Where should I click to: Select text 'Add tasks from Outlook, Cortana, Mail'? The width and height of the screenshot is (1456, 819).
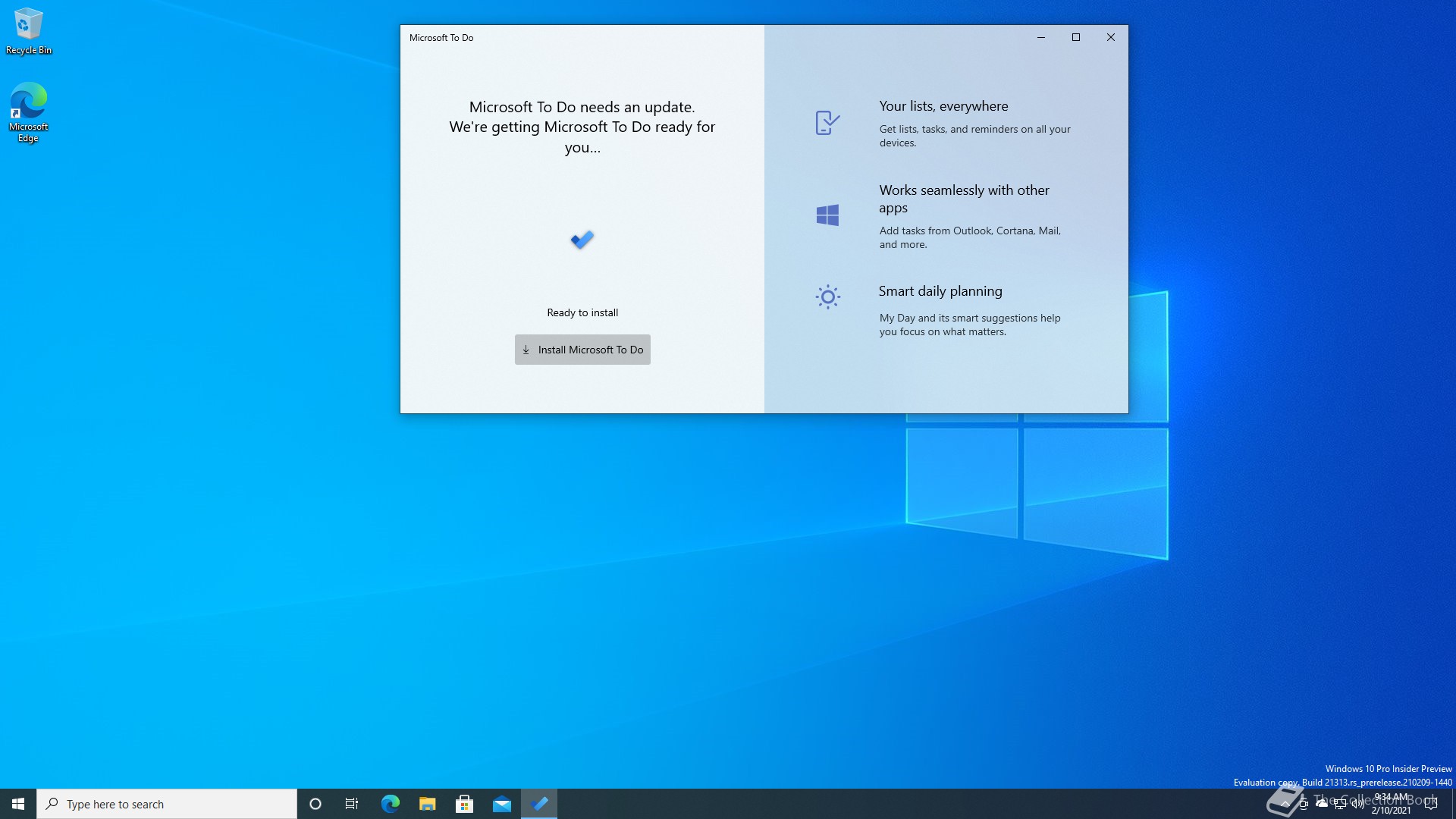(969, 231)
